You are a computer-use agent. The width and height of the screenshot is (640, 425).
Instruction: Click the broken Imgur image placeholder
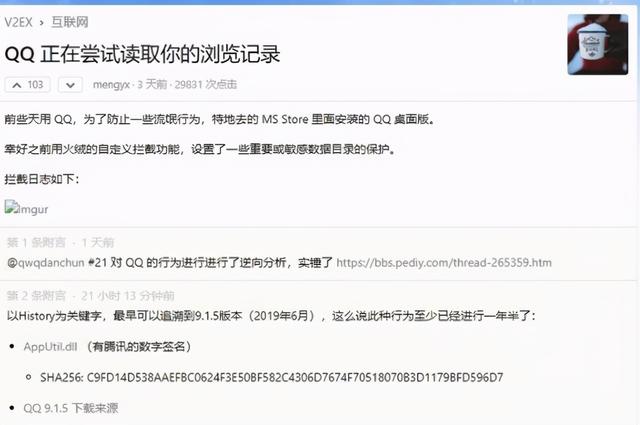click(x=27, y=208)
